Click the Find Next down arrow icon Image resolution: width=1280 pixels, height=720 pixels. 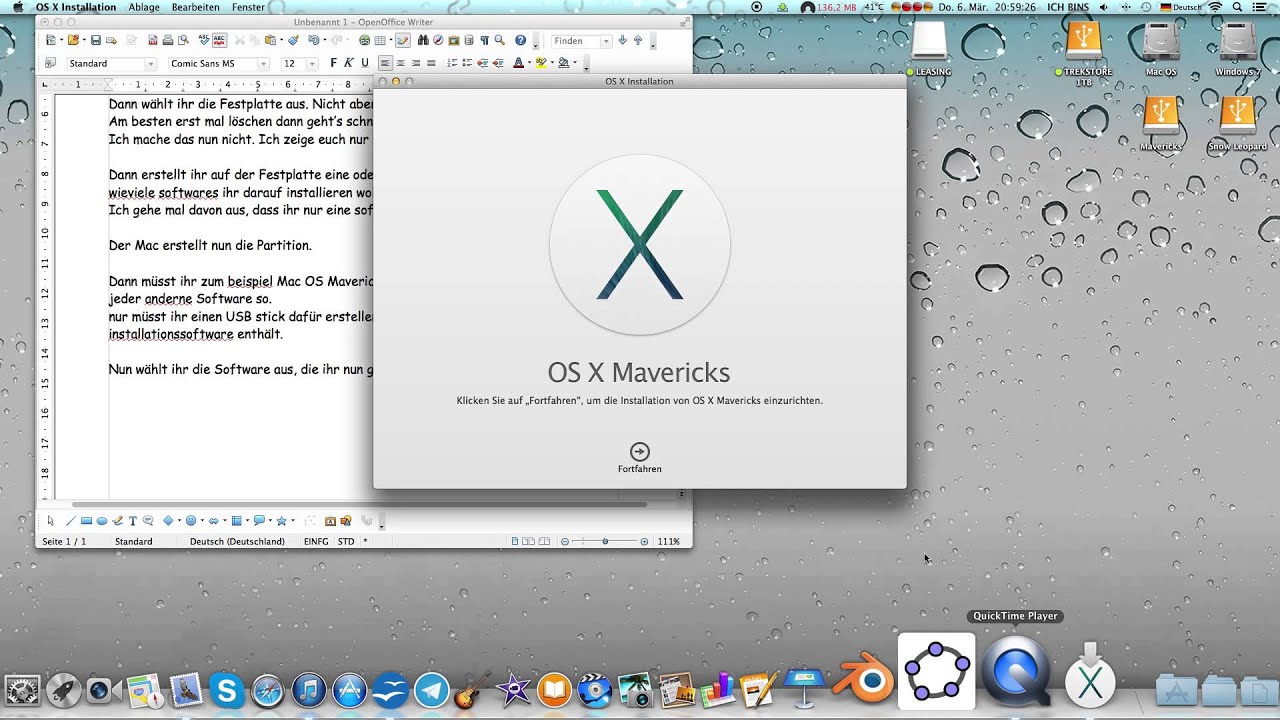(x=622, y=40)
